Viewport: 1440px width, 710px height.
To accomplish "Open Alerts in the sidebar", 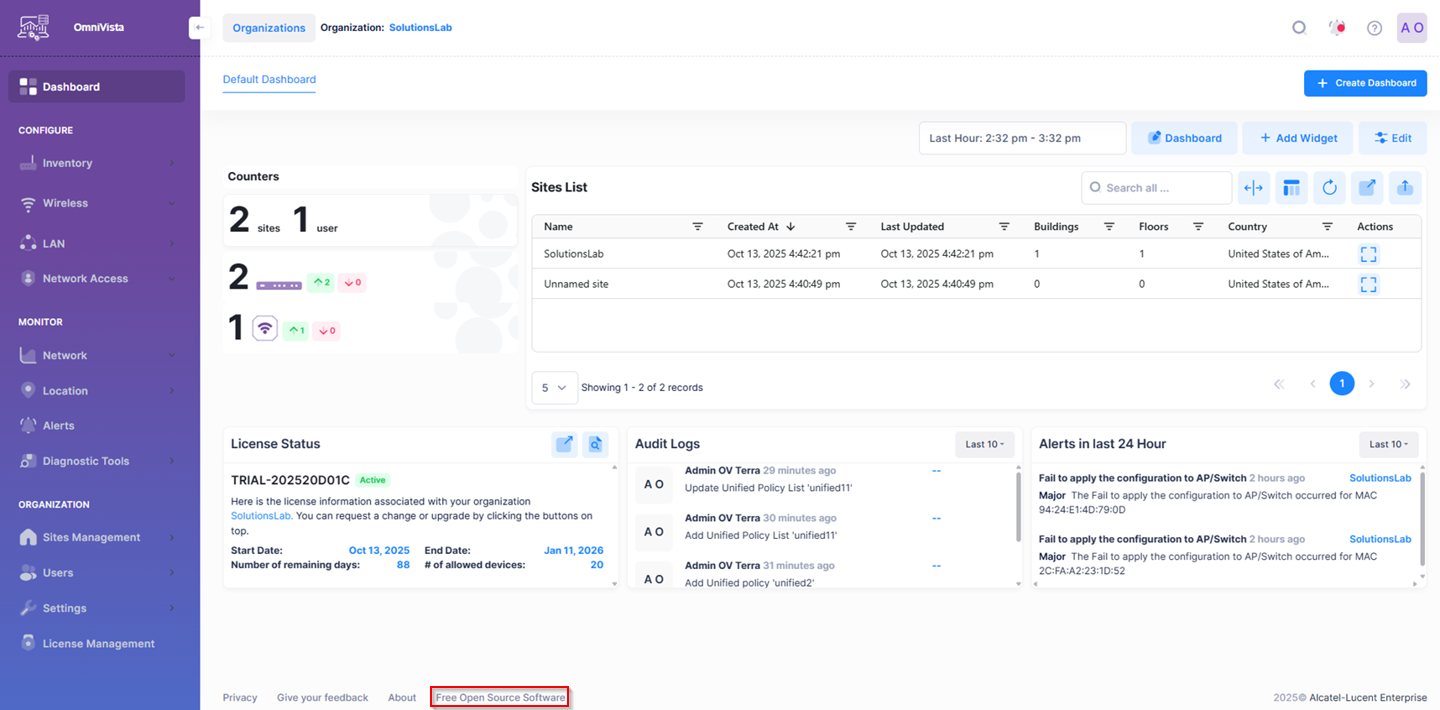I will [x=58, y=426].
